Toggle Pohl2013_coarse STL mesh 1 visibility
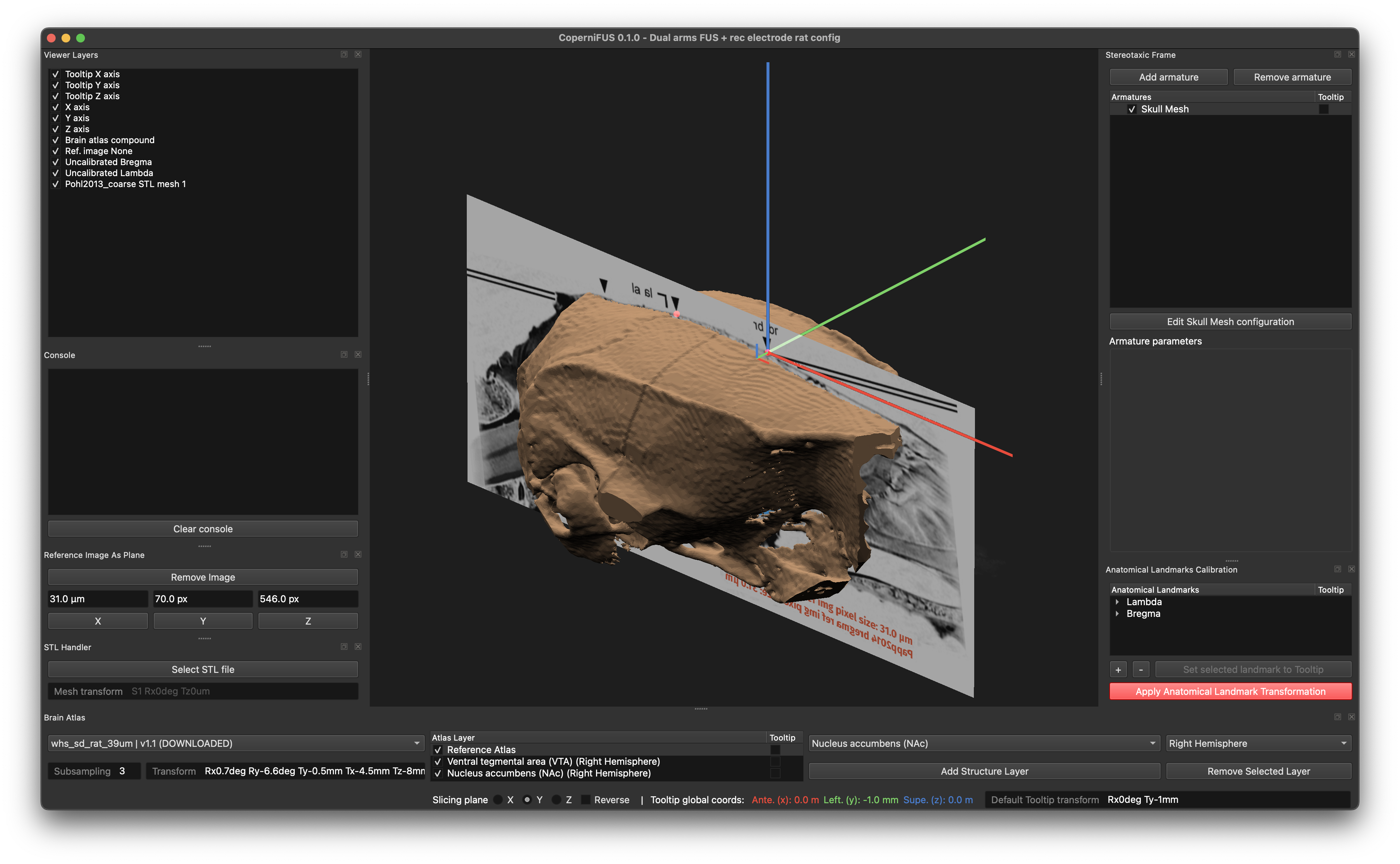 (x=55, y=184)
